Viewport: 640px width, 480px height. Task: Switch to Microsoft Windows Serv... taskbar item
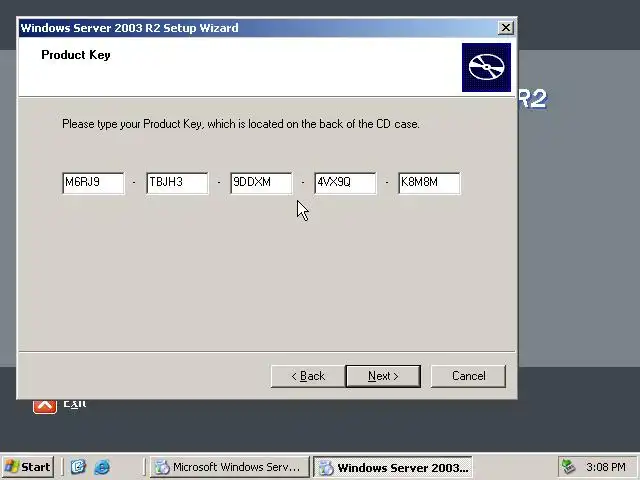click(x=229, y=467)
